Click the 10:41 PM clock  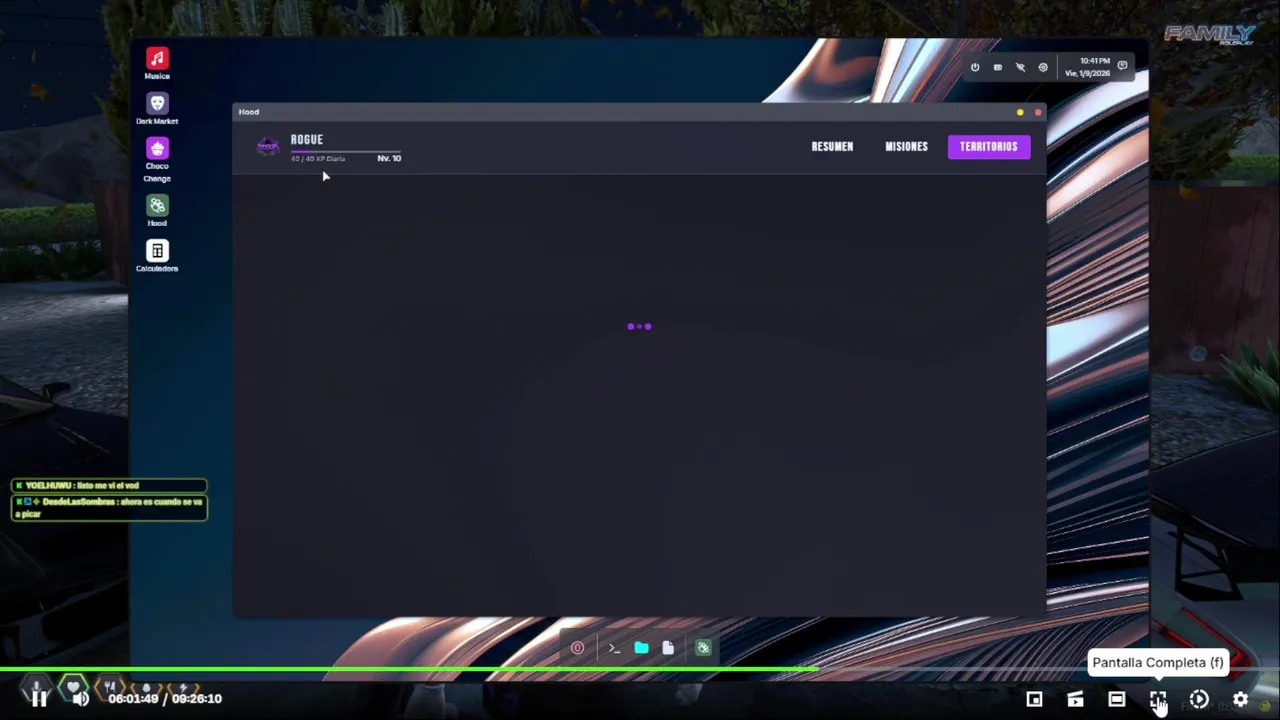(1094, 61)
